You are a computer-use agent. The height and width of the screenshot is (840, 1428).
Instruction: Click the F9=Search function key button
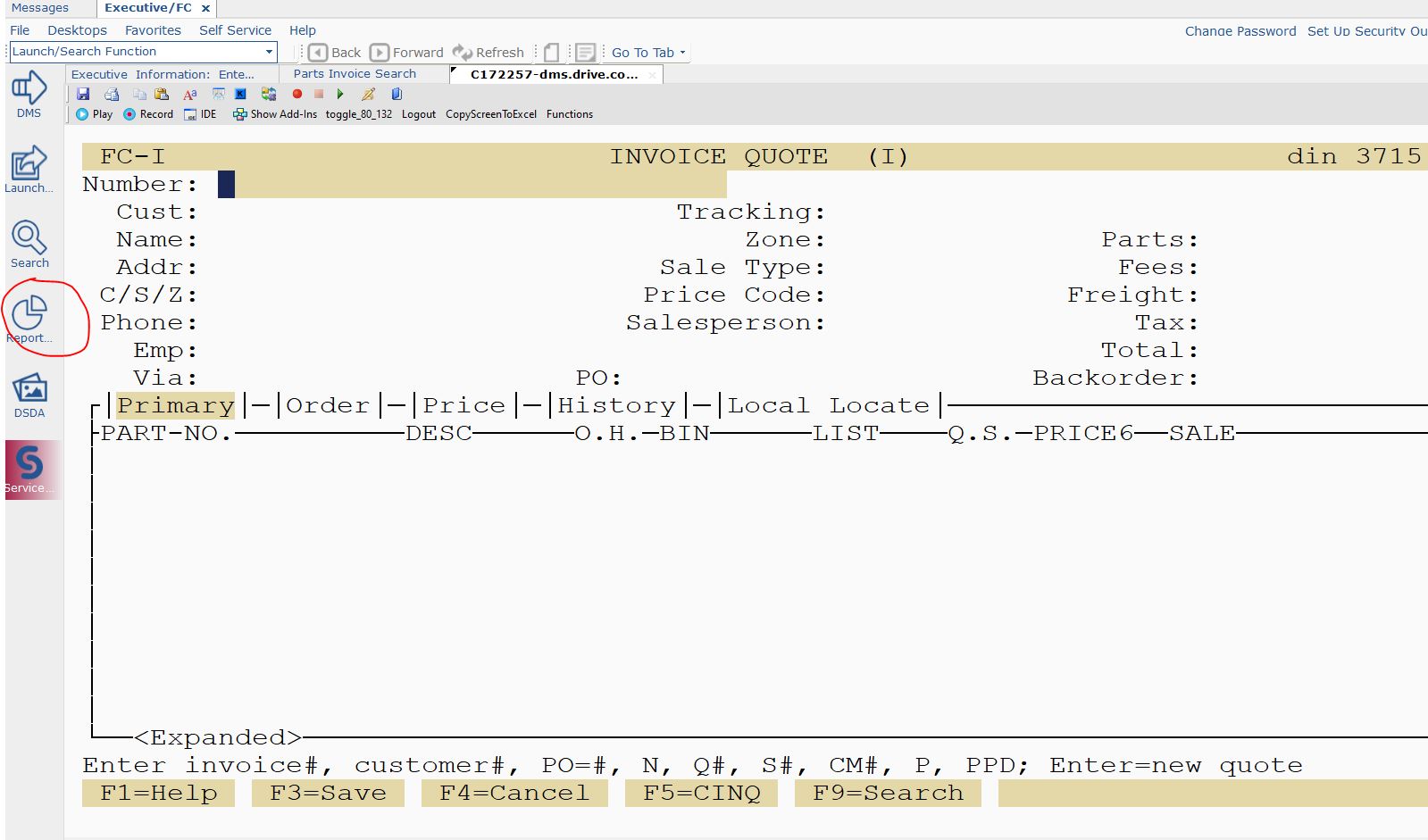(888, 793)
